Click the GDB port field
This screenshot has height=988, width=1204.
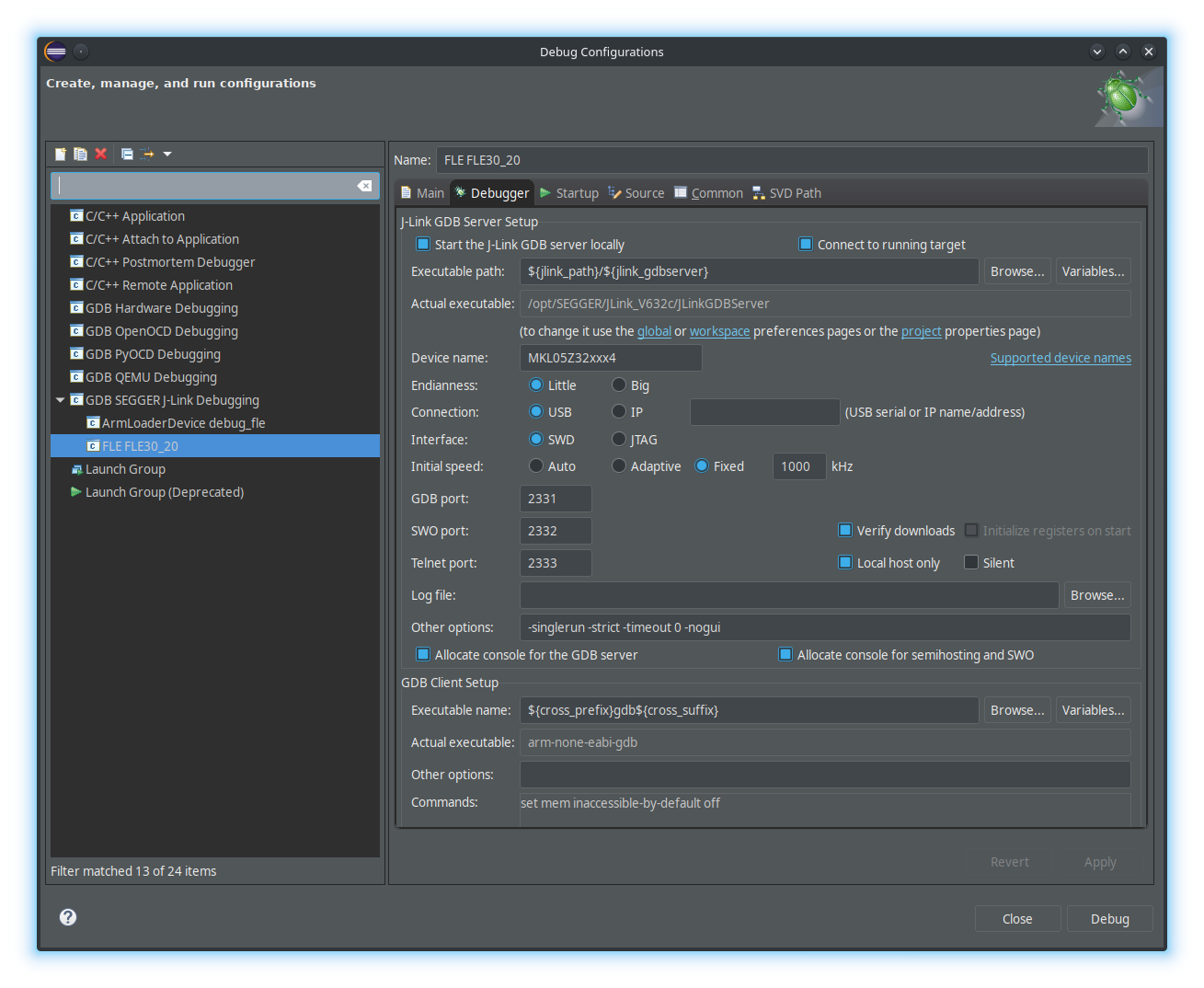(x=556, y=499)
